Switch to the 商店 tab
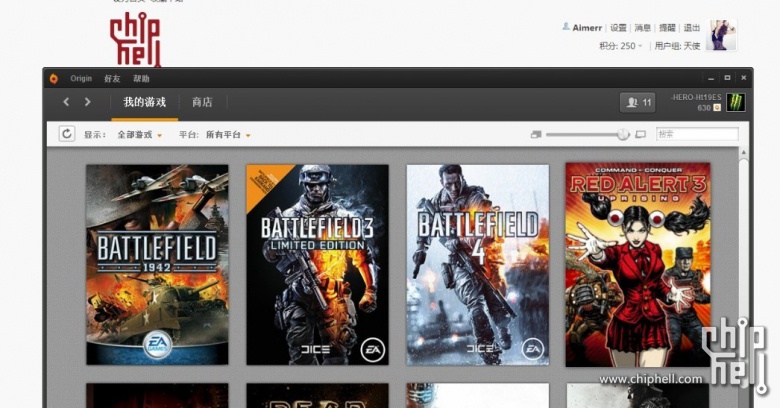The height and width of the screenshot is (408, 780). (x=202, y=102)
